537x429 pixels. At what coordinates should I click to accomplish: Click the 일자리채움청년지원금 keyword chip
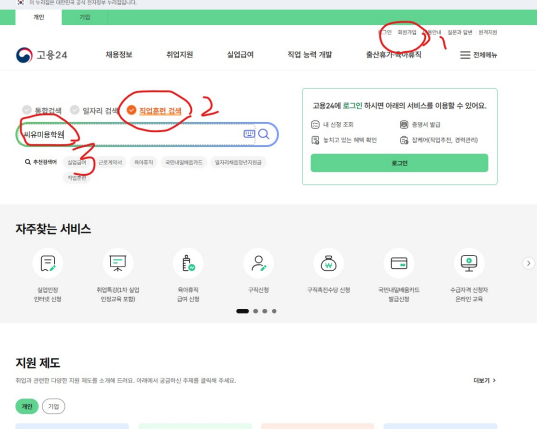point(238,162)
